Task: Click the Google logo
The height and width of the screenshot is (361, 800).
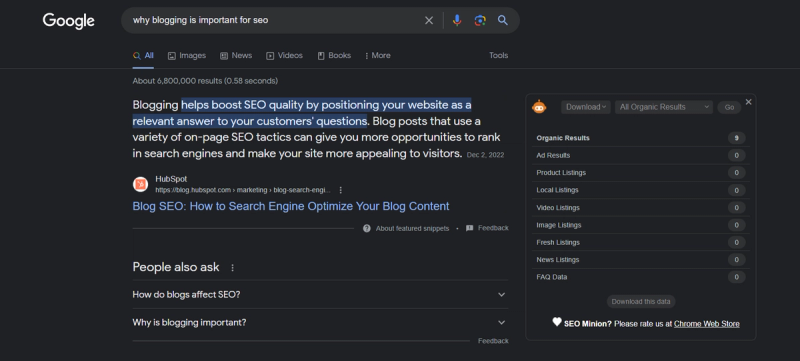Action: (68, 21)
